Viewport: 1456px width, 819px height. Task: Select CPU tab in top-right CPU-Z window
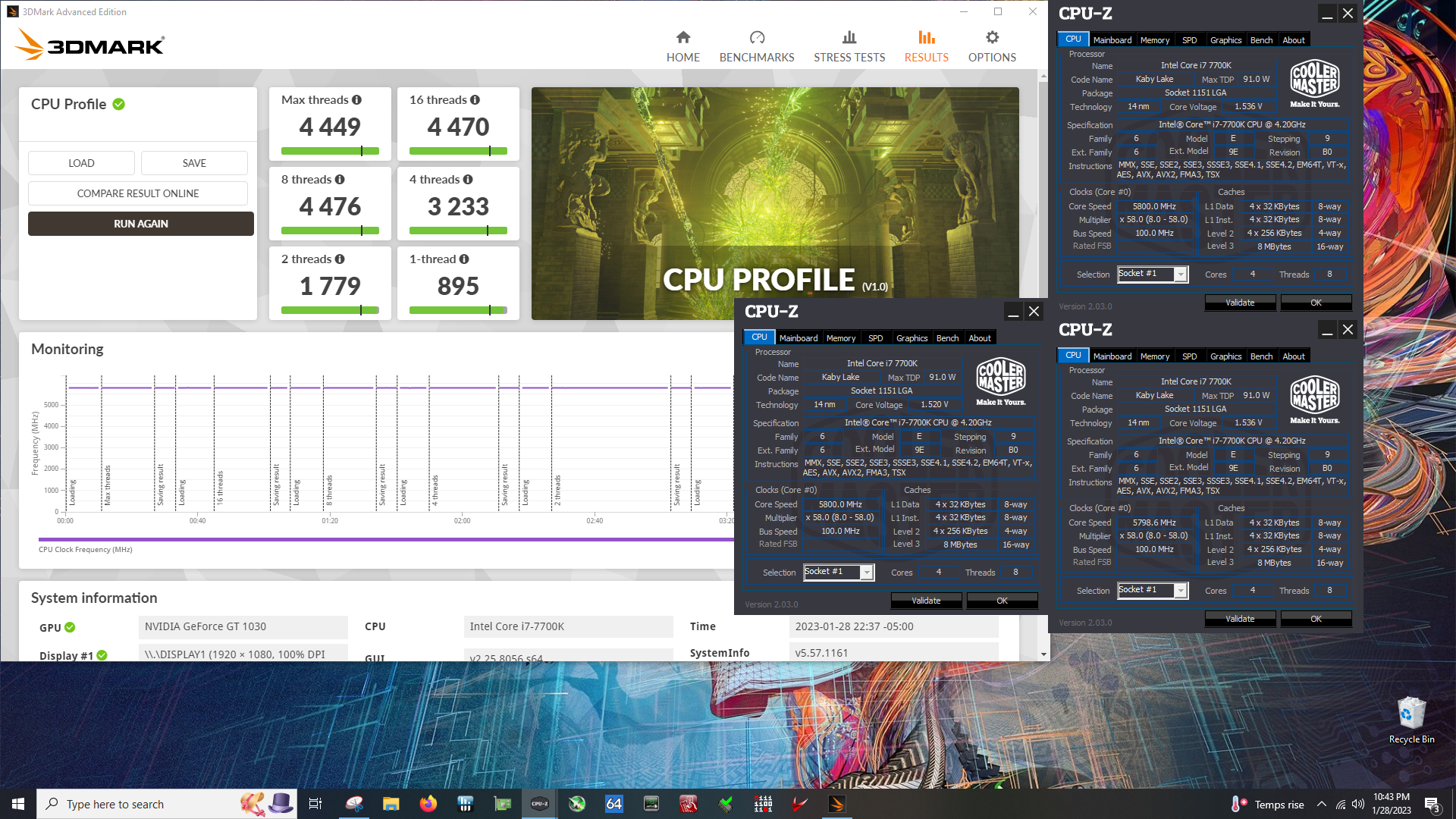tap(1073, 39)
